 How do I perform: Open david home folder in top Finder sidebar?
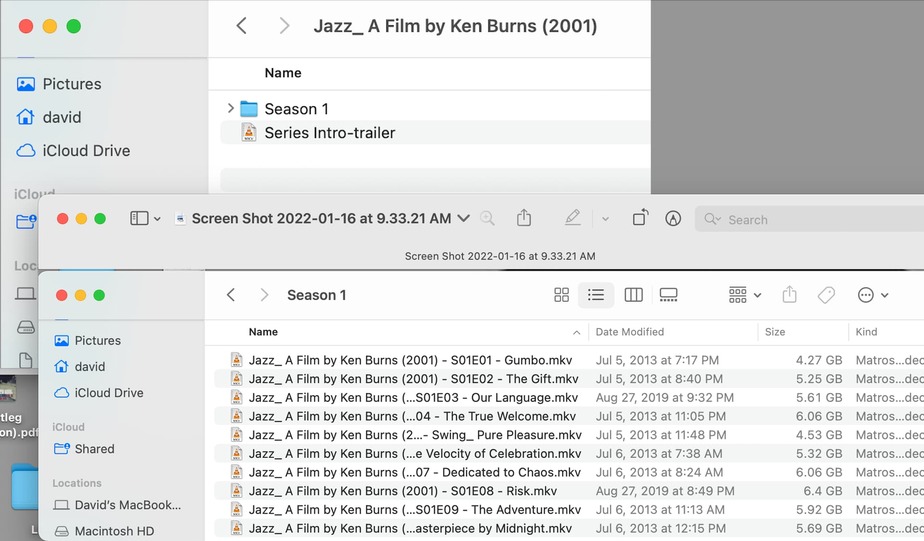49,117
